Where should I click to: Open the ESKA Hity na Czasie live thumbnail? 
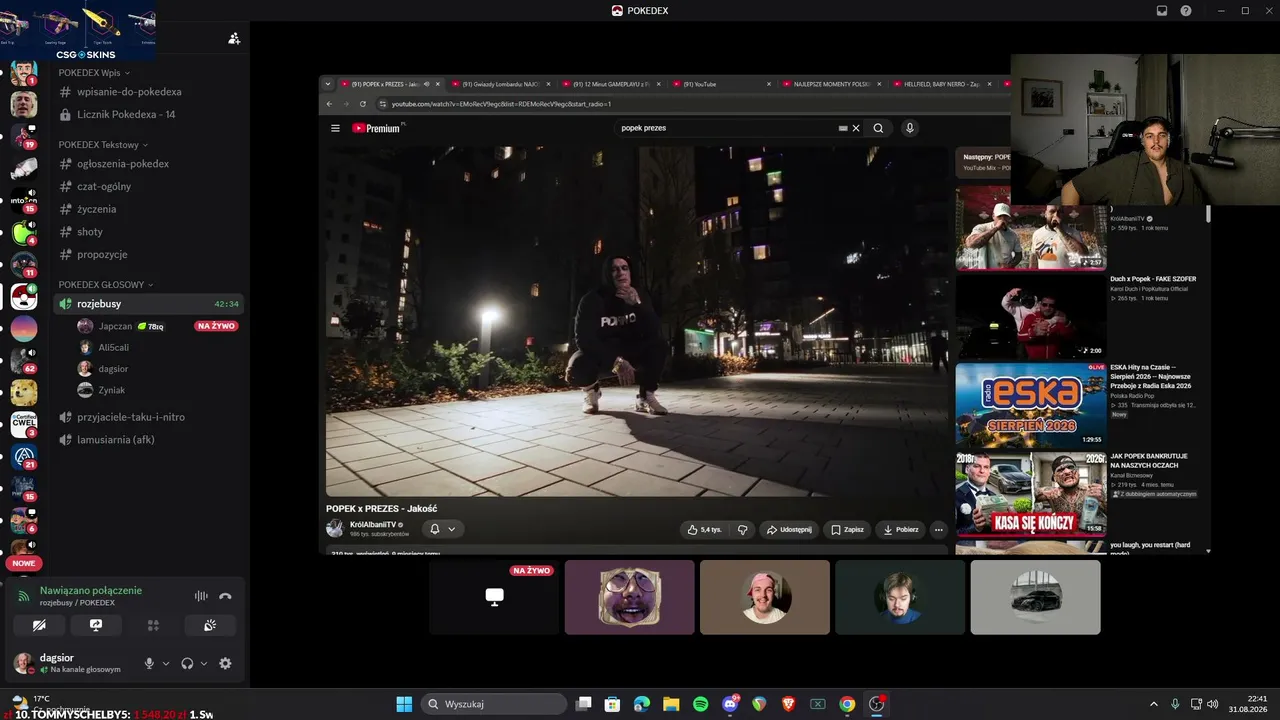click(x=1031, y=406)
